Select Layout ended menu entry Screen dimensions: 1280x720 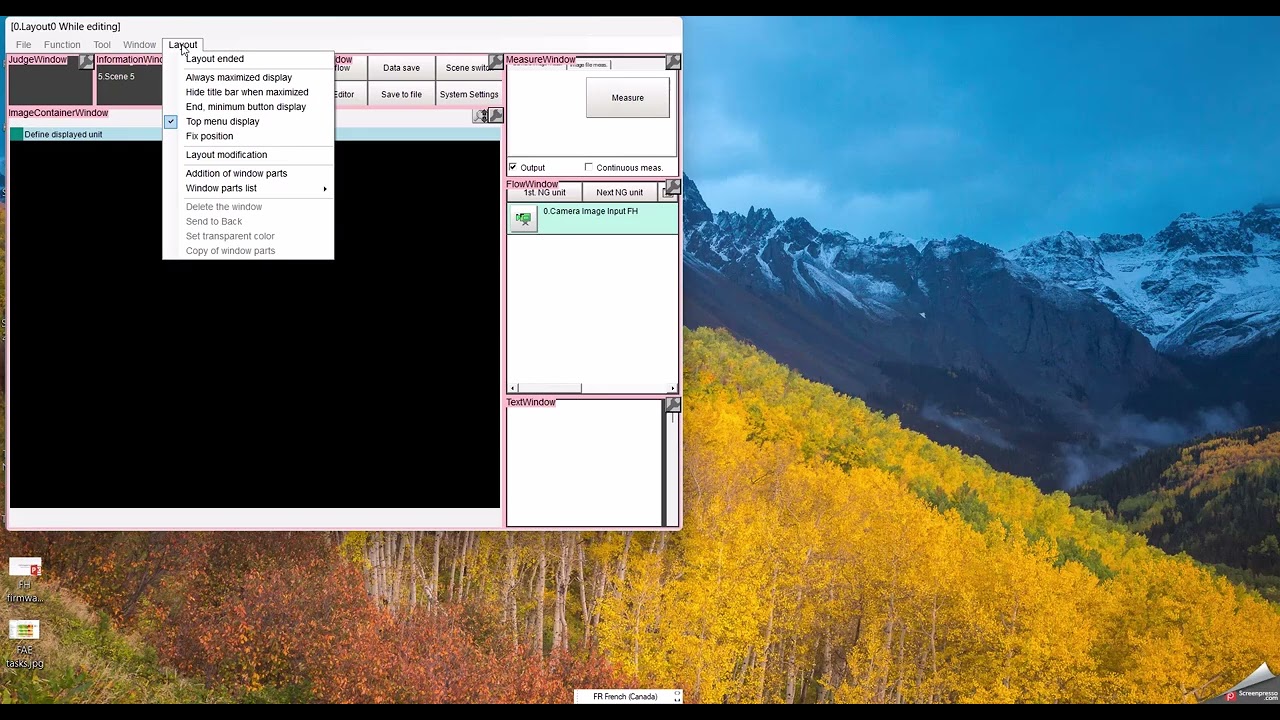pos(214,59)
